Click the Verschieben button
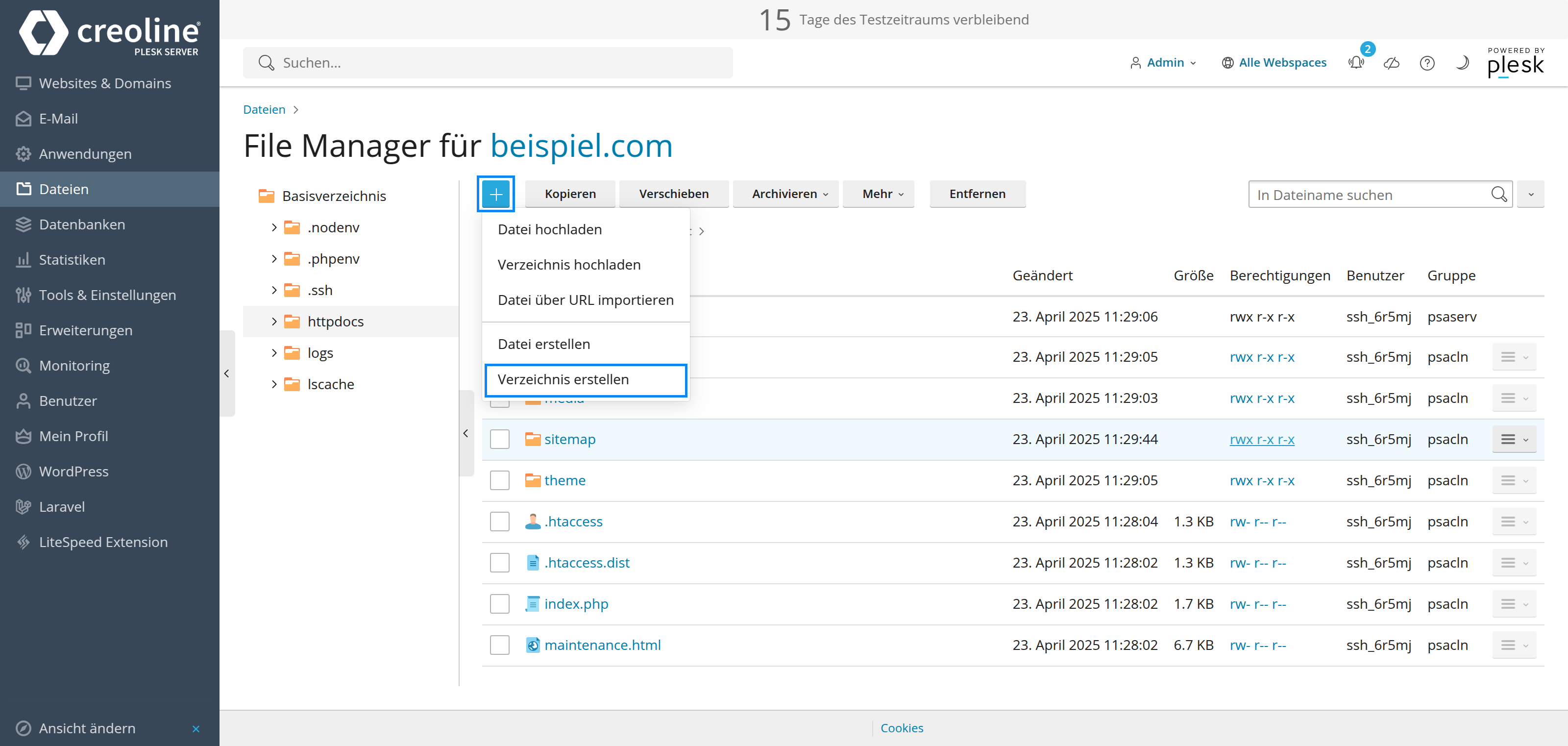 pos(673,194)
